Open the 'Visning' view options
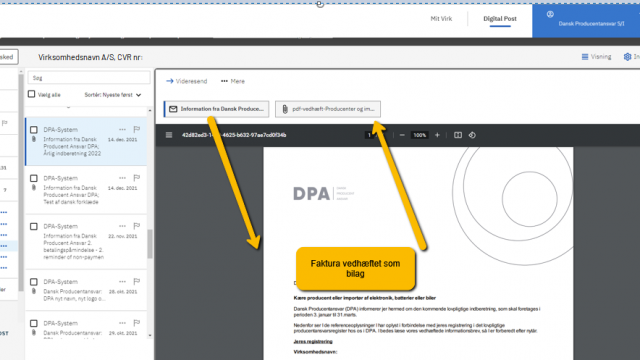 pos(596,57)
